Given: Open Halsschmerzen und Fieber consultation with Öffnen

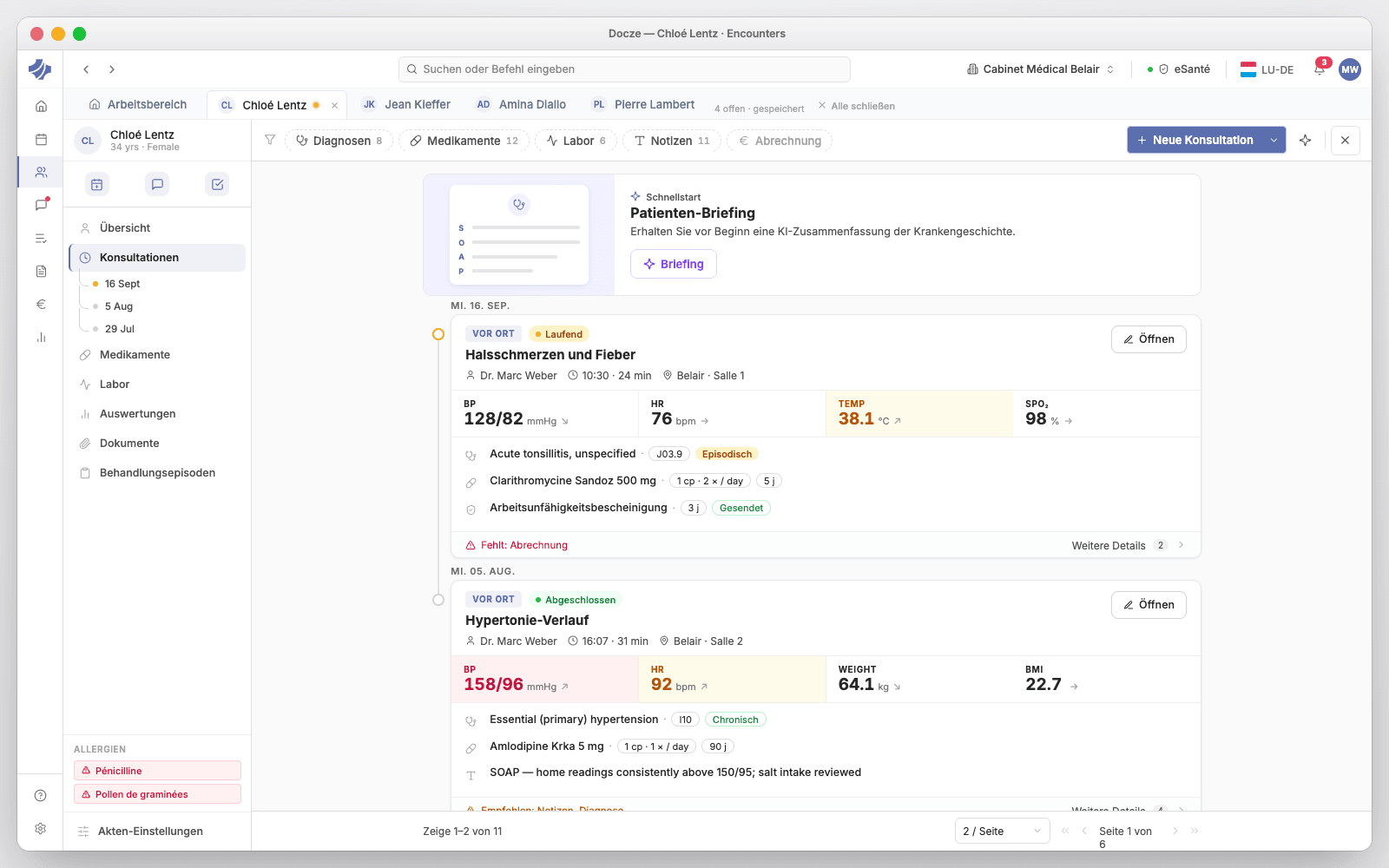Looking at the screenshot, I should coord(1149,339).
